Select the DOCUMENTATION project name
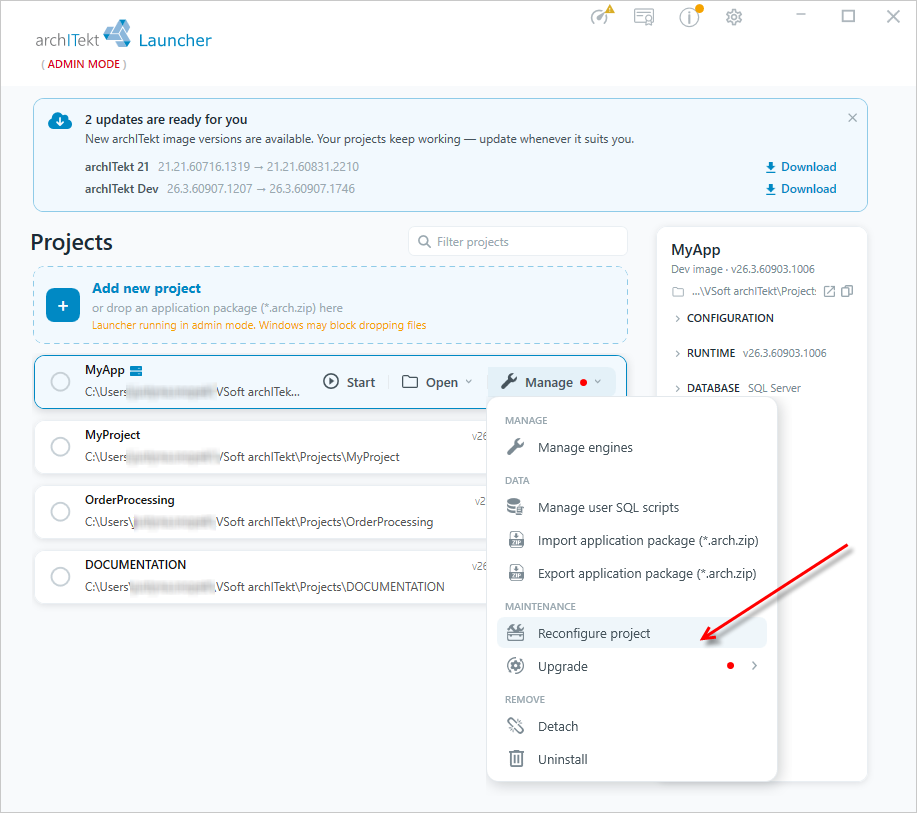This screenshot has height=813, width=917. point(136,565)
